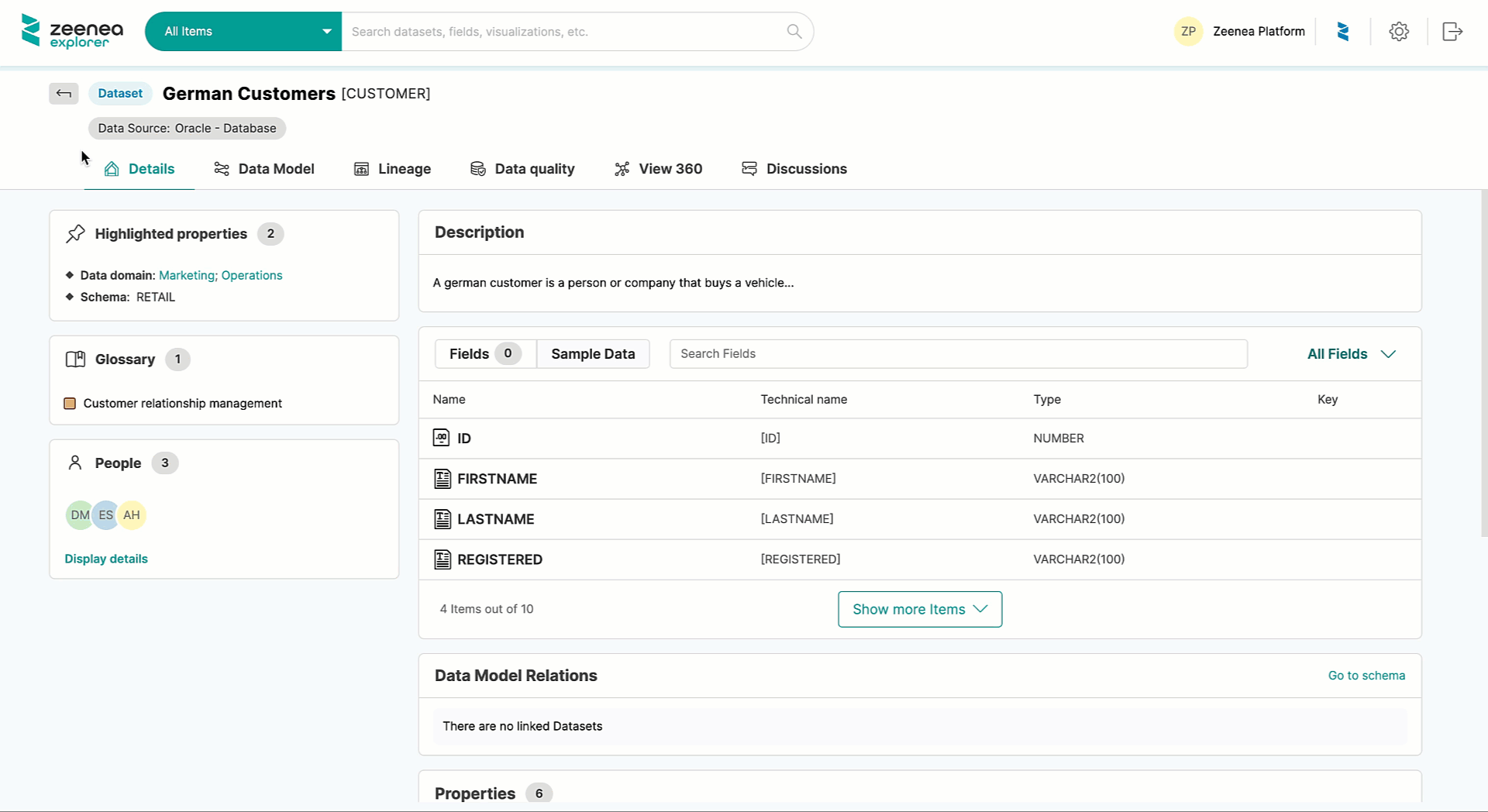Click the back arrow button
This screenshot has height=812, width=1488.
pyautogui.click(x=64, y=94)
